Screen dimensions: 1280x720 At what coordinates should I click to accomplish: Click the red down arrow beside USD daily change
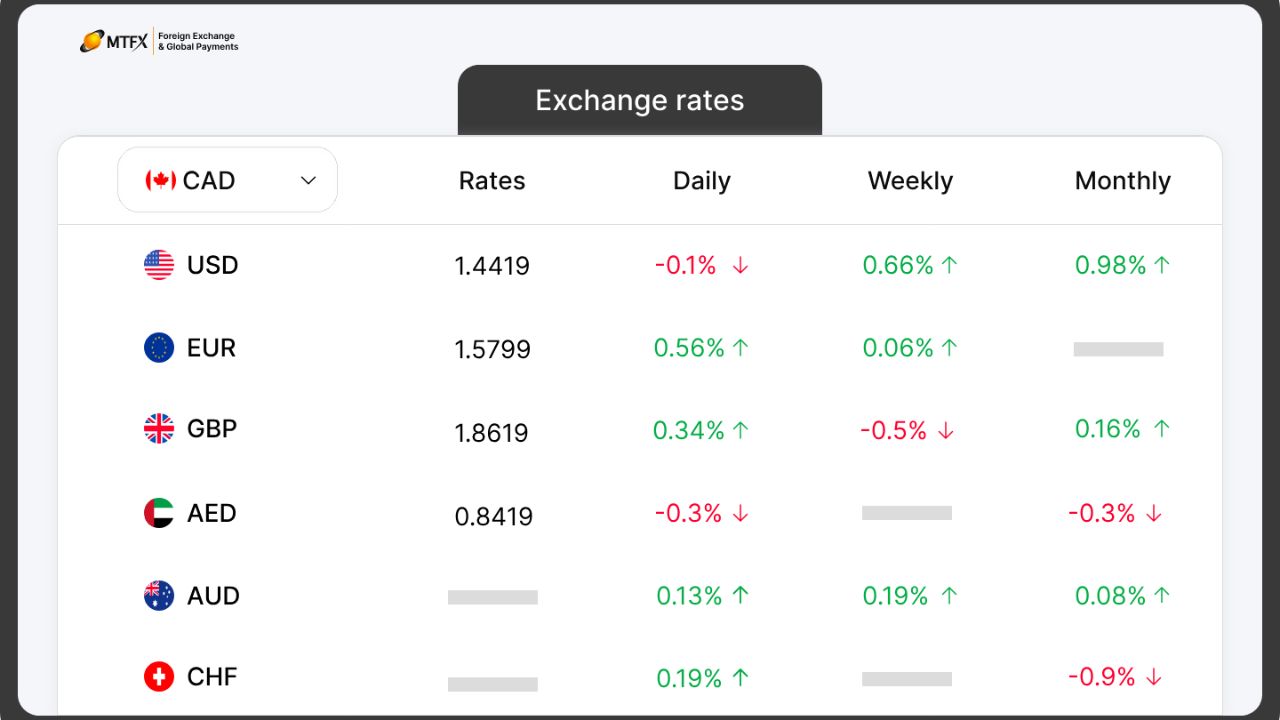point(738,266)
